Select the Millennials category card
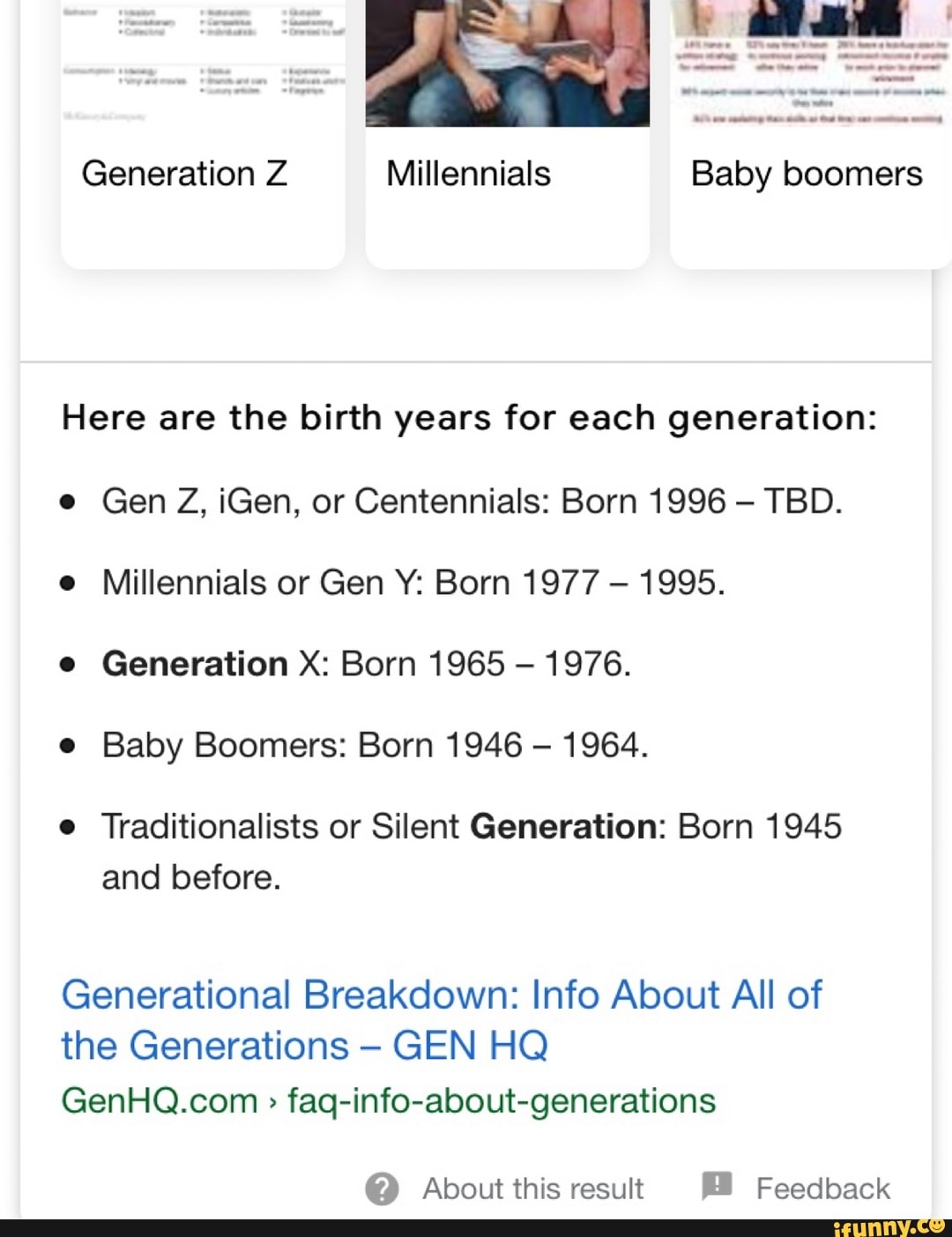The height and width of the screenshot is (1237, 952). click(x=468, y=174)
